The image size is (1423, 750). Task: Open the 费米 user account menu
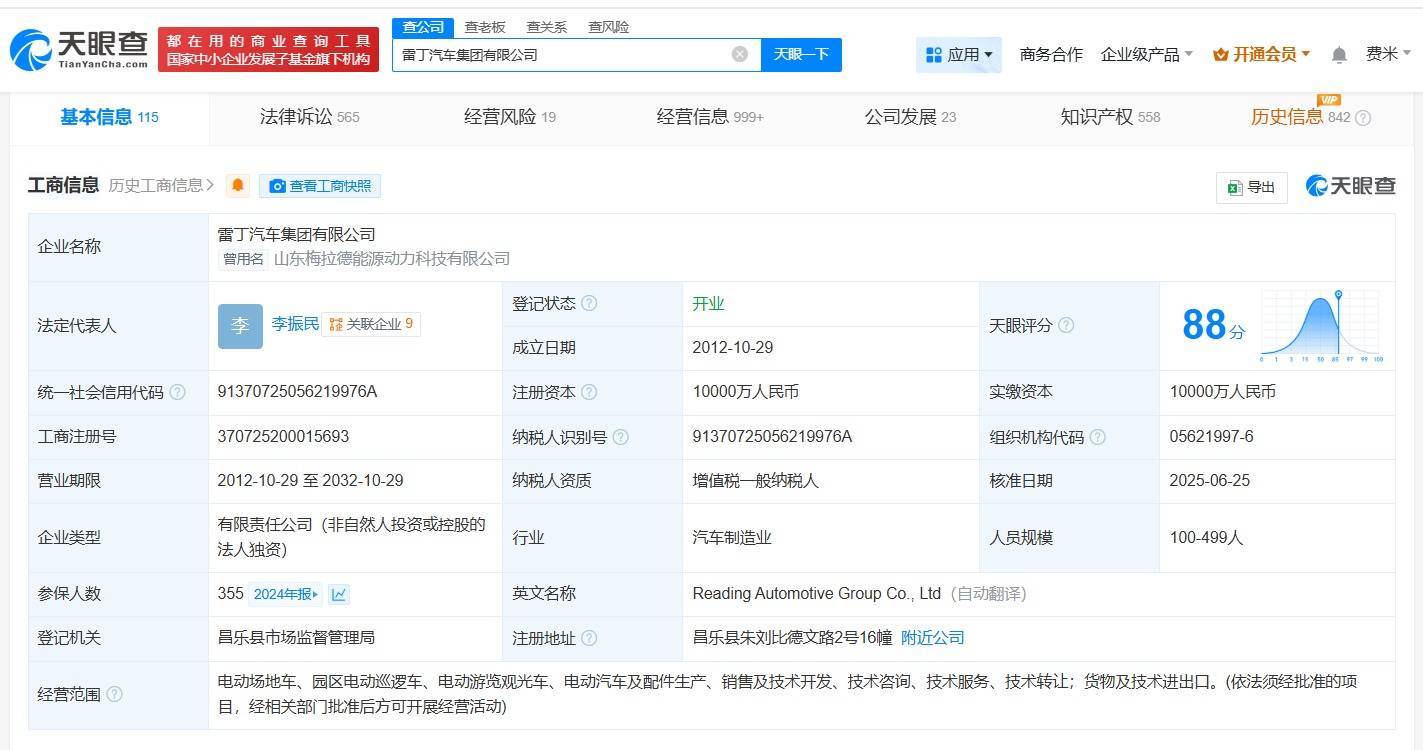(x=1389, y=54)
